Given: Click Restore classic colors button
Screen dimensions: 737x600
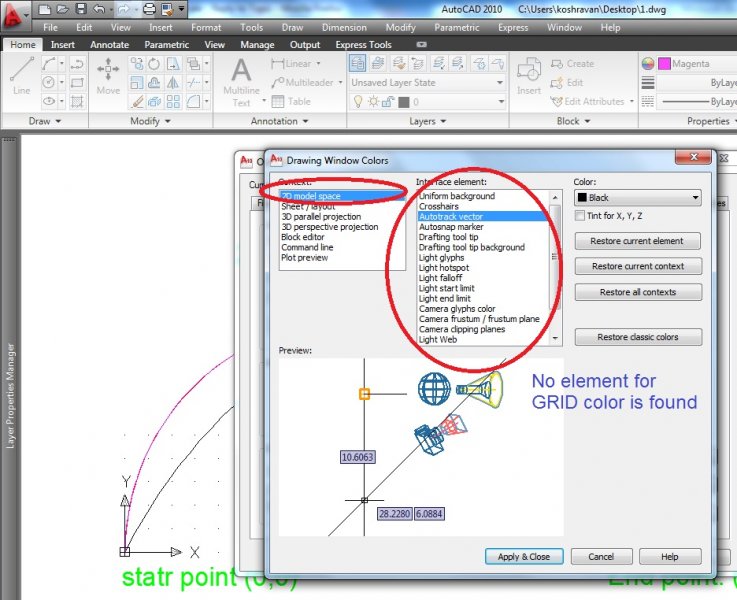Looking at the screenshot, I should coord(638,337).
